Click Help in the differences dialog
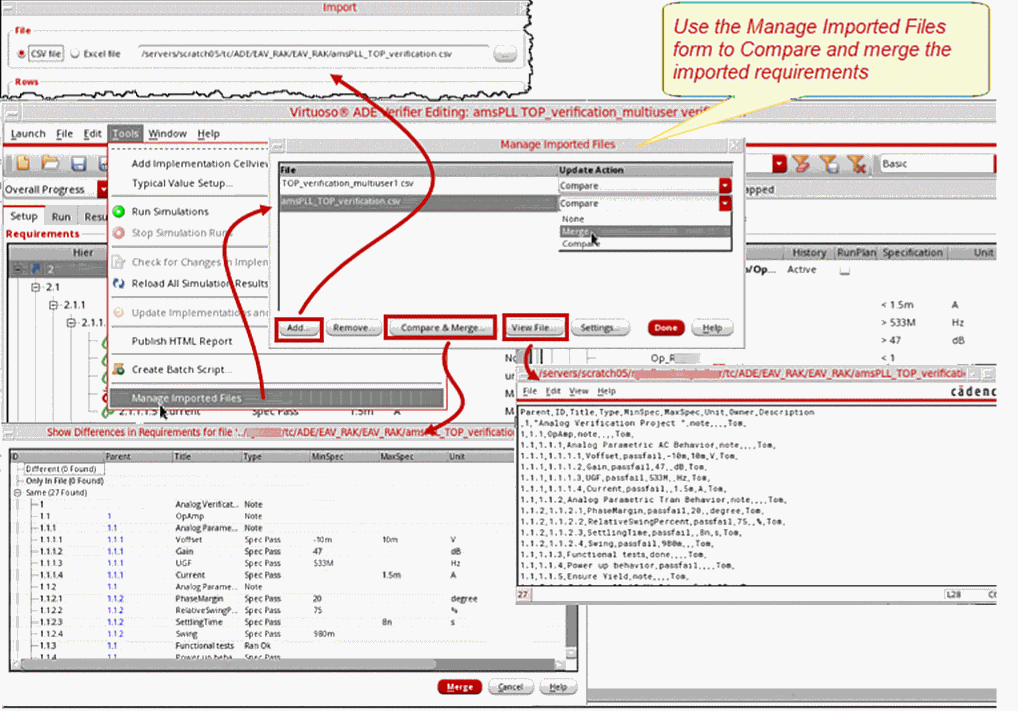 click(x=558, y=686)
